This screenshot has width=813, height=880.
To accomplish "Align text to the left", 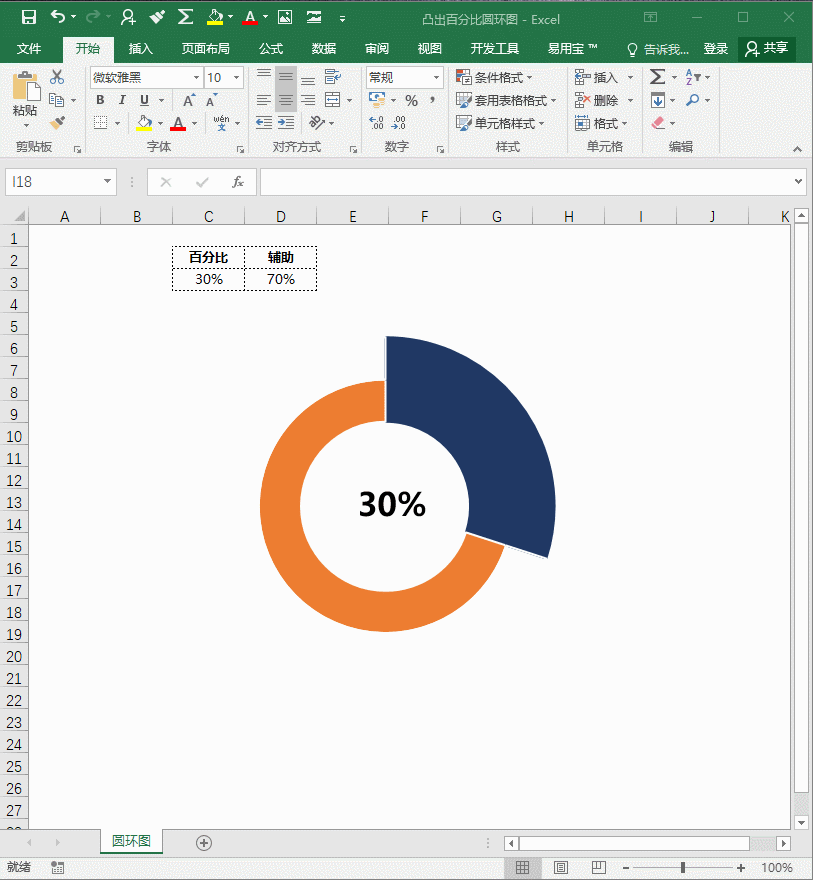I will pos(264,100).
